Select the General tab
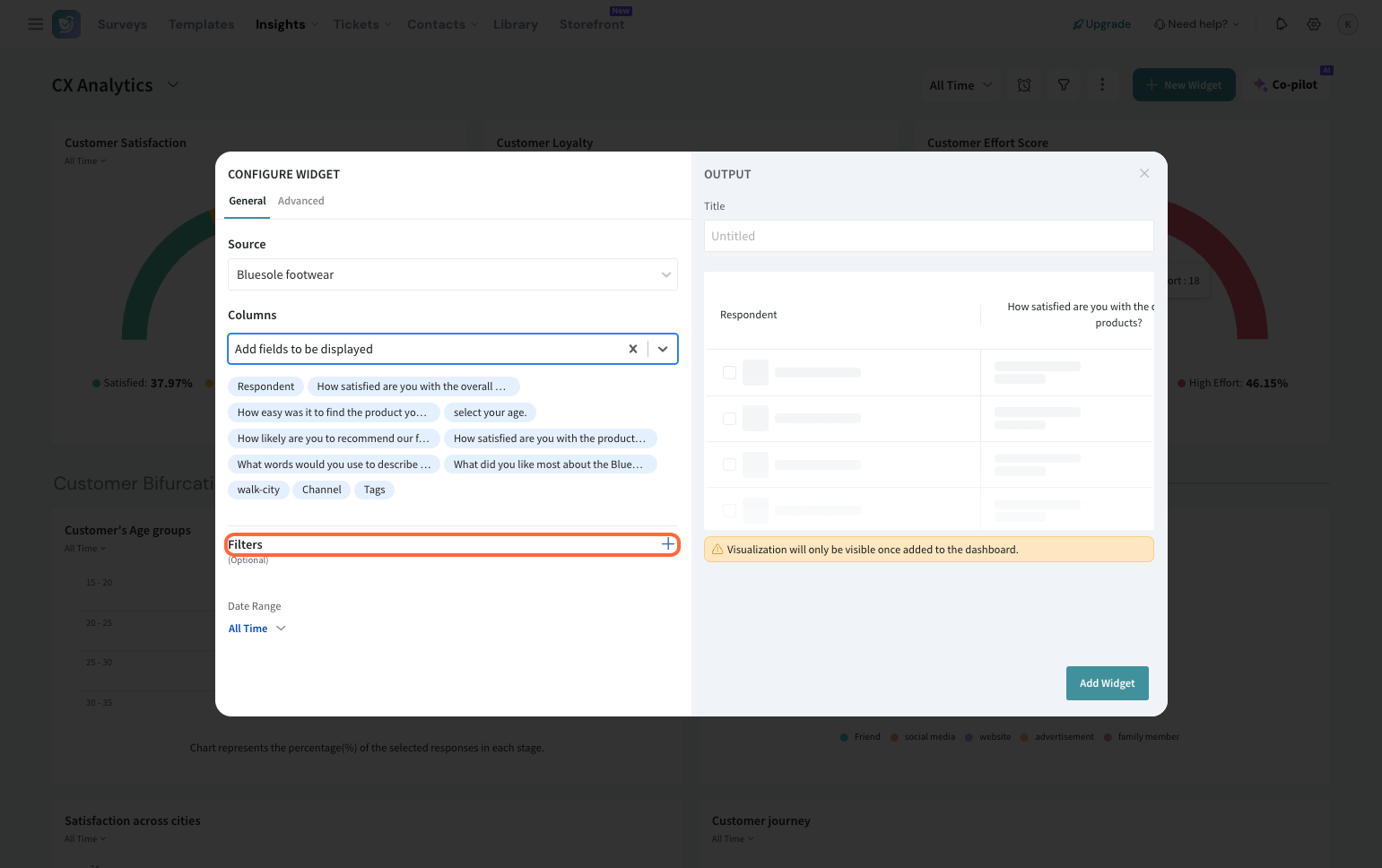Image resolution: width=1382 pixels, height=868 pixels. pos(247,201)
